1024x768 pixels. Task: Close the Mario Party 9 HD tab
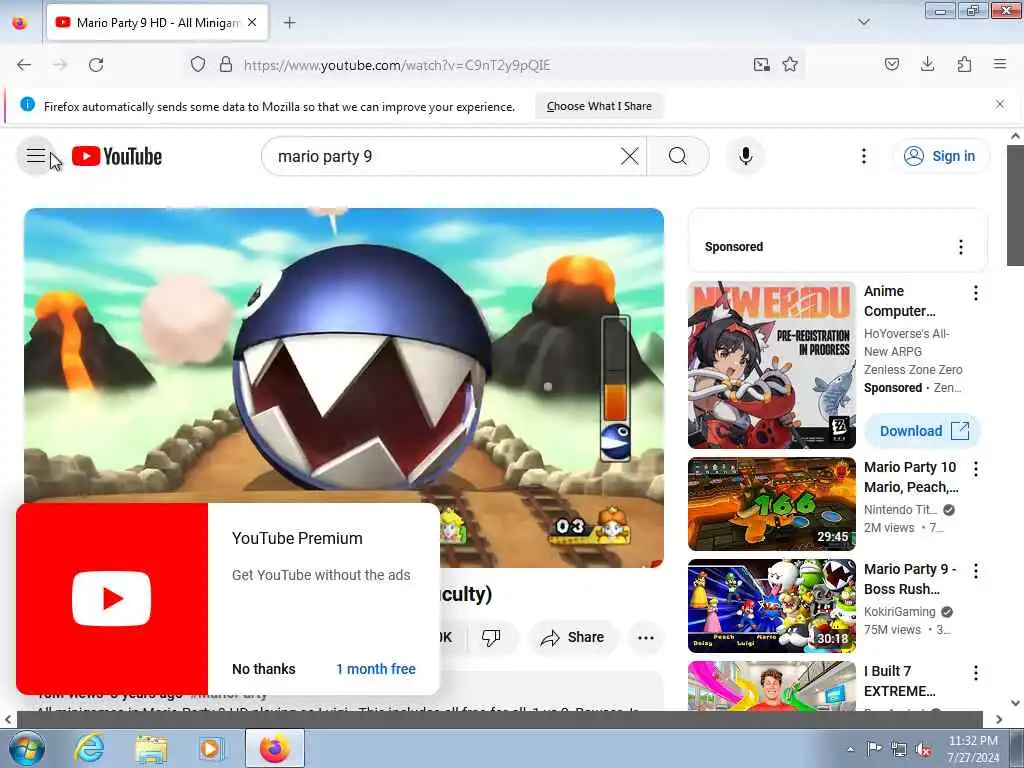pyautogui.click(x=252, y=22)
